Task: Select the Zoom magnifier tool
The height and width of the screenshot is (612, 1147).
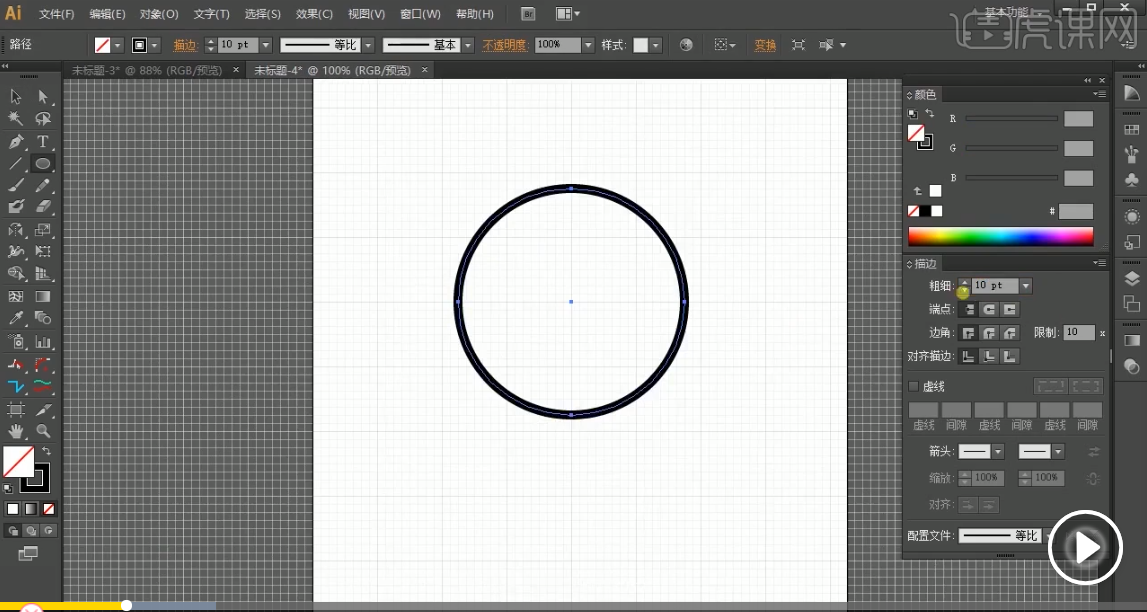Action: pyautogui.click(x=43, y=431)
